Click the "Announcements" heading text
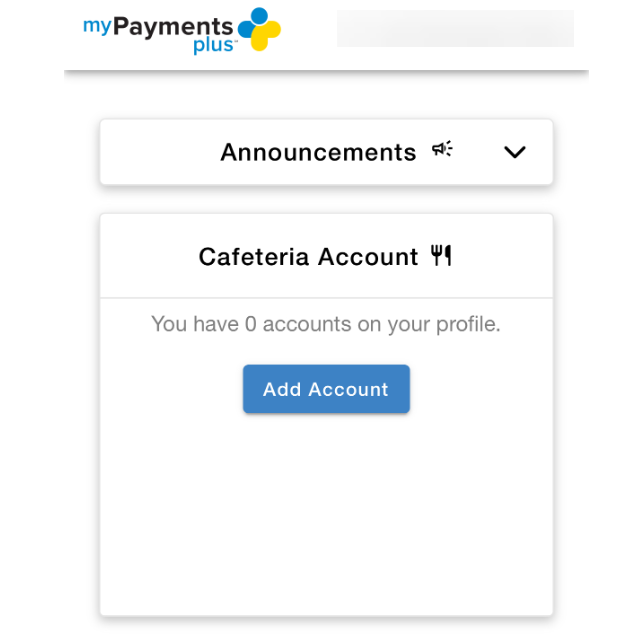Viewport: 631px width, 642px height. 318,152
